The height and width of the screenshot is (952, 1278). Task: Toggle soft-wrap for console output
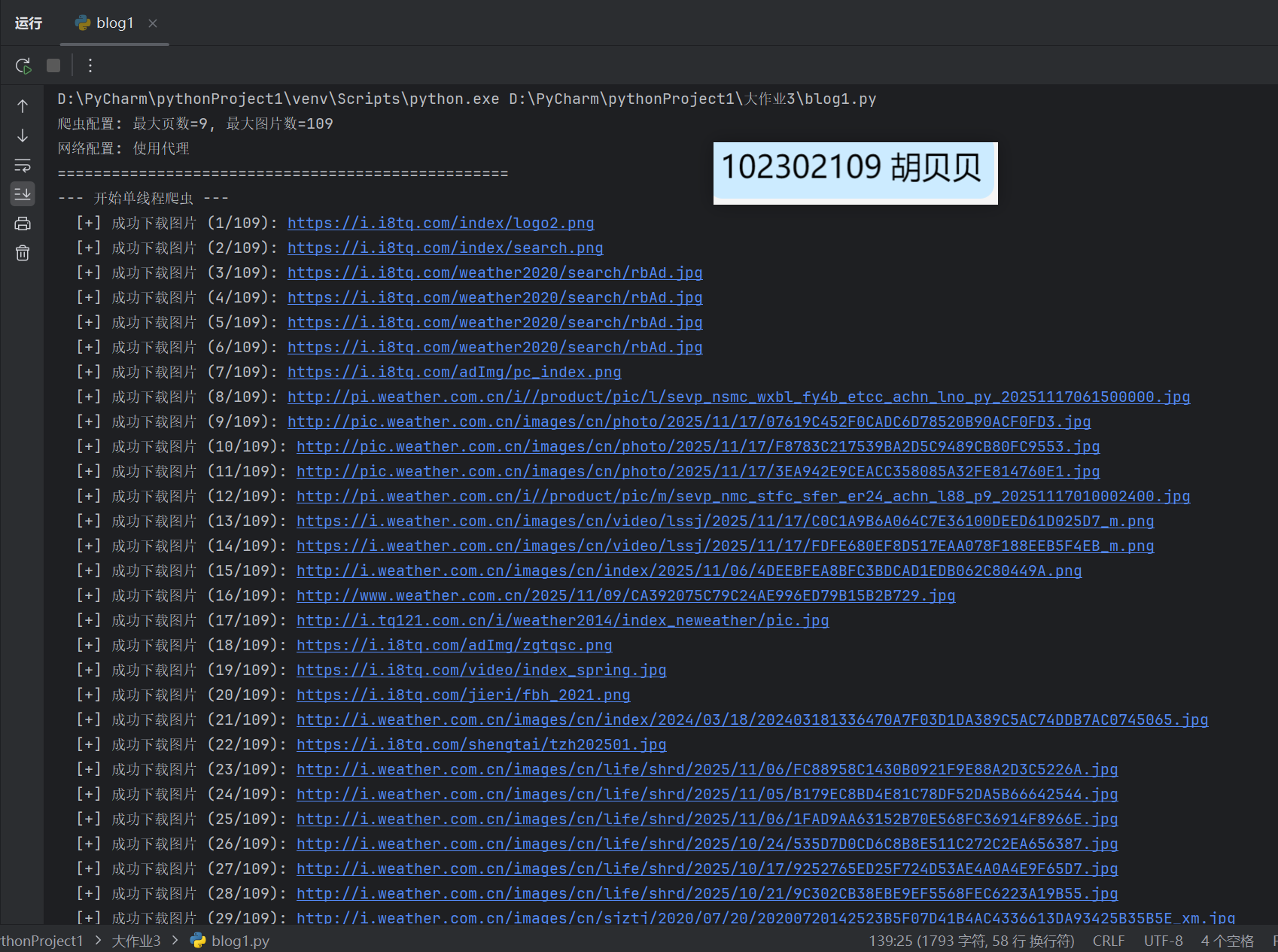[x=23, y=165]
